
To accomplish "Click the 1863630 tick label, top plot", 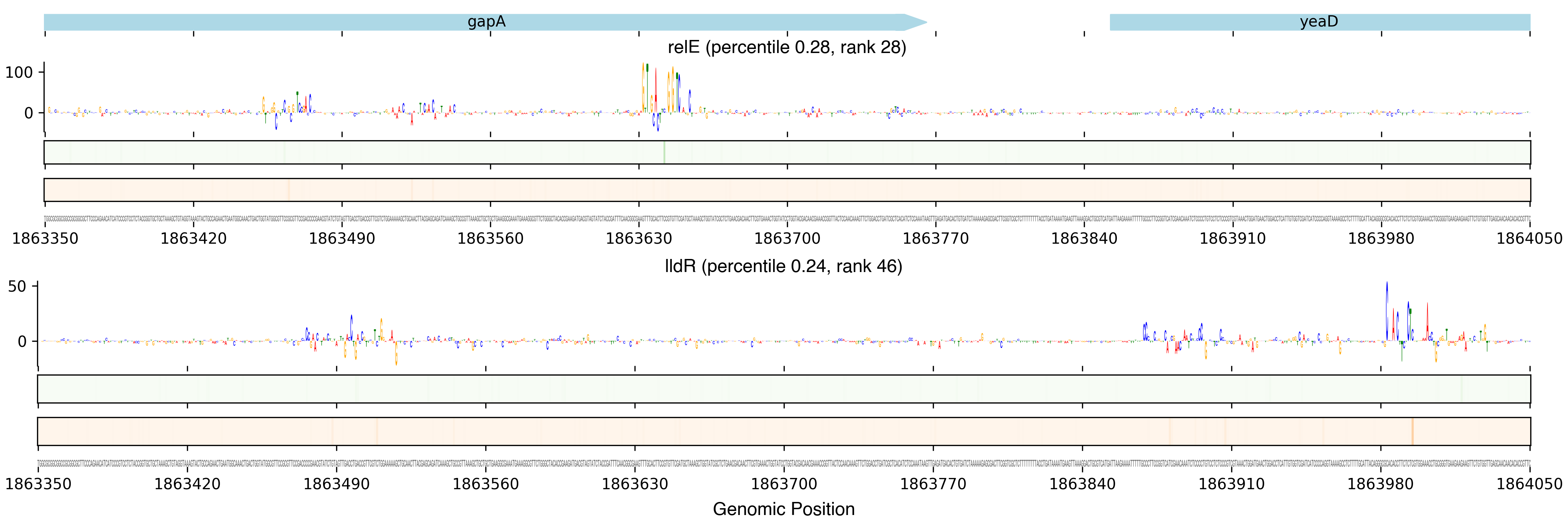I will pyautogui.click(x=638, y=239).
